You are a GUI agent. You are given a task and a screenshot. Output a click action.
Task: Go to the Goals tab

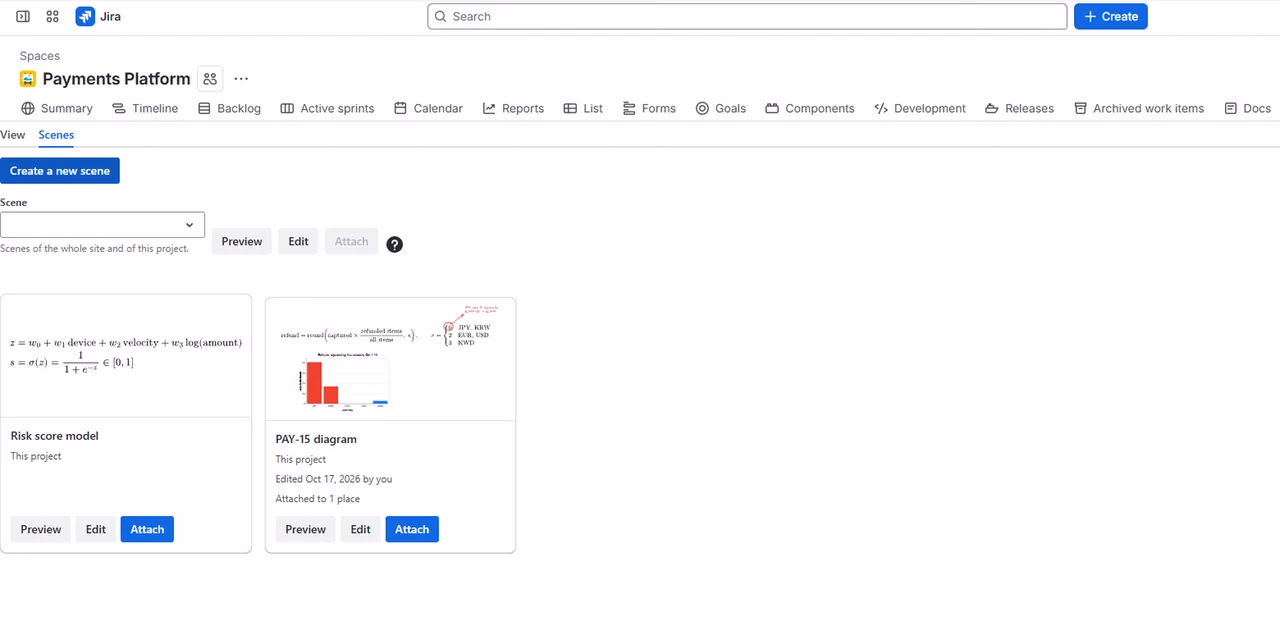(721, 108)
